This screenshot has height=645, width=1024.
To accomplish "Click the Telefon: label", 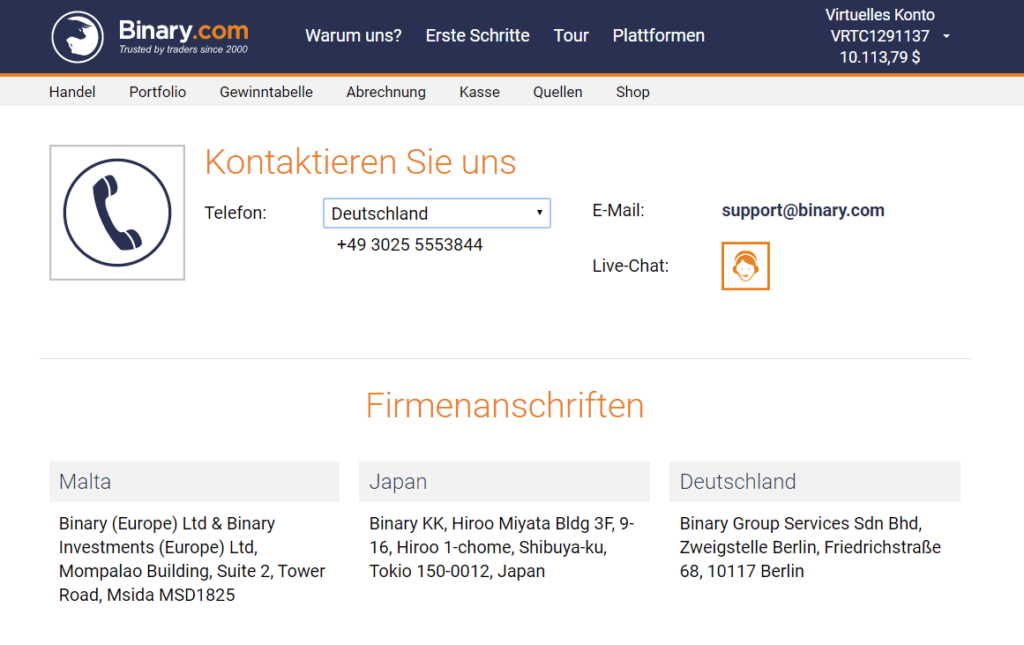I will tap(235, 213).
